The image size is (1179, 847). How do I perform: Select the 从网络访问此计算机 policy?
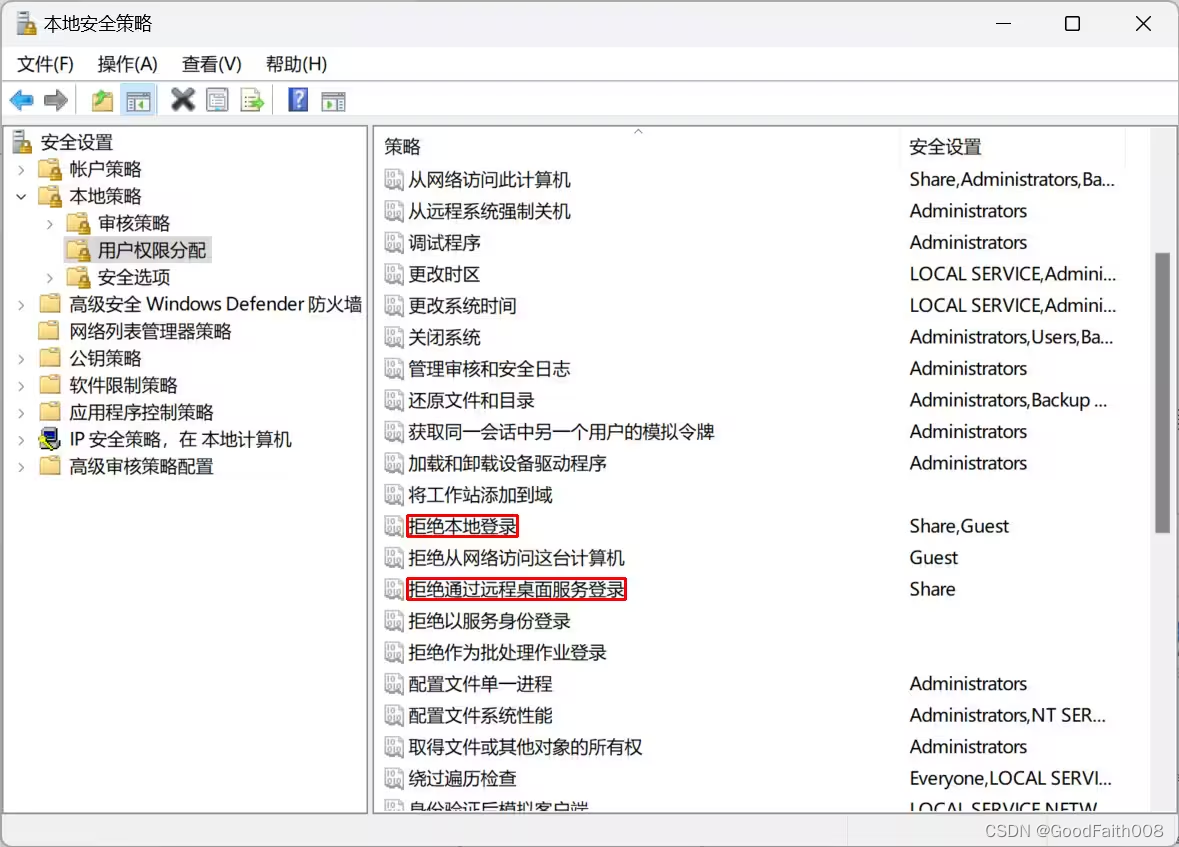489,180
